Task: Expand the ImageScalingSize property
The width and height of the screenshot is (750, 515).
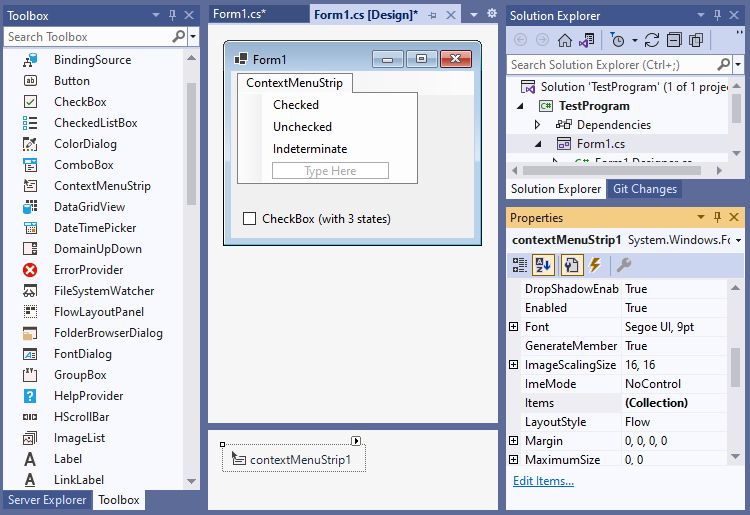Action: click(x=513, y=365)
